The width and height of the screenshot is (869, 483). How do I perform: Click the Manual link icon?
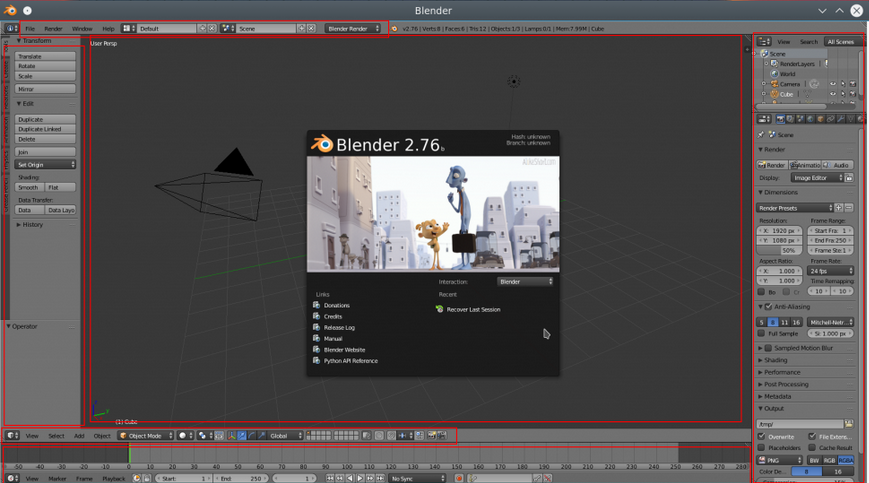[x=317, y=338]
